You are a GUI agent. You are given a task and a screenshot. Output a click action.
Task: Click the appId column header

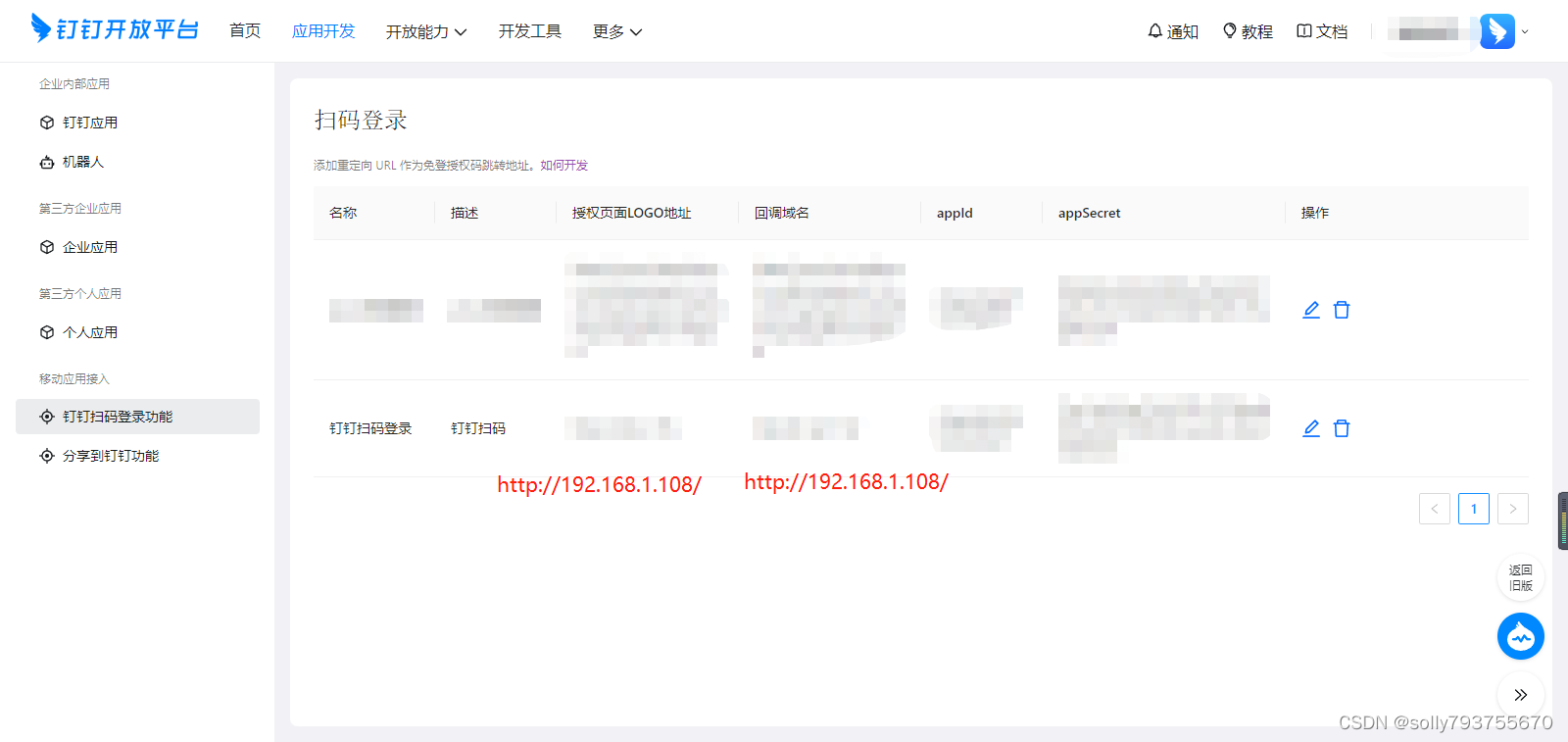955,213
